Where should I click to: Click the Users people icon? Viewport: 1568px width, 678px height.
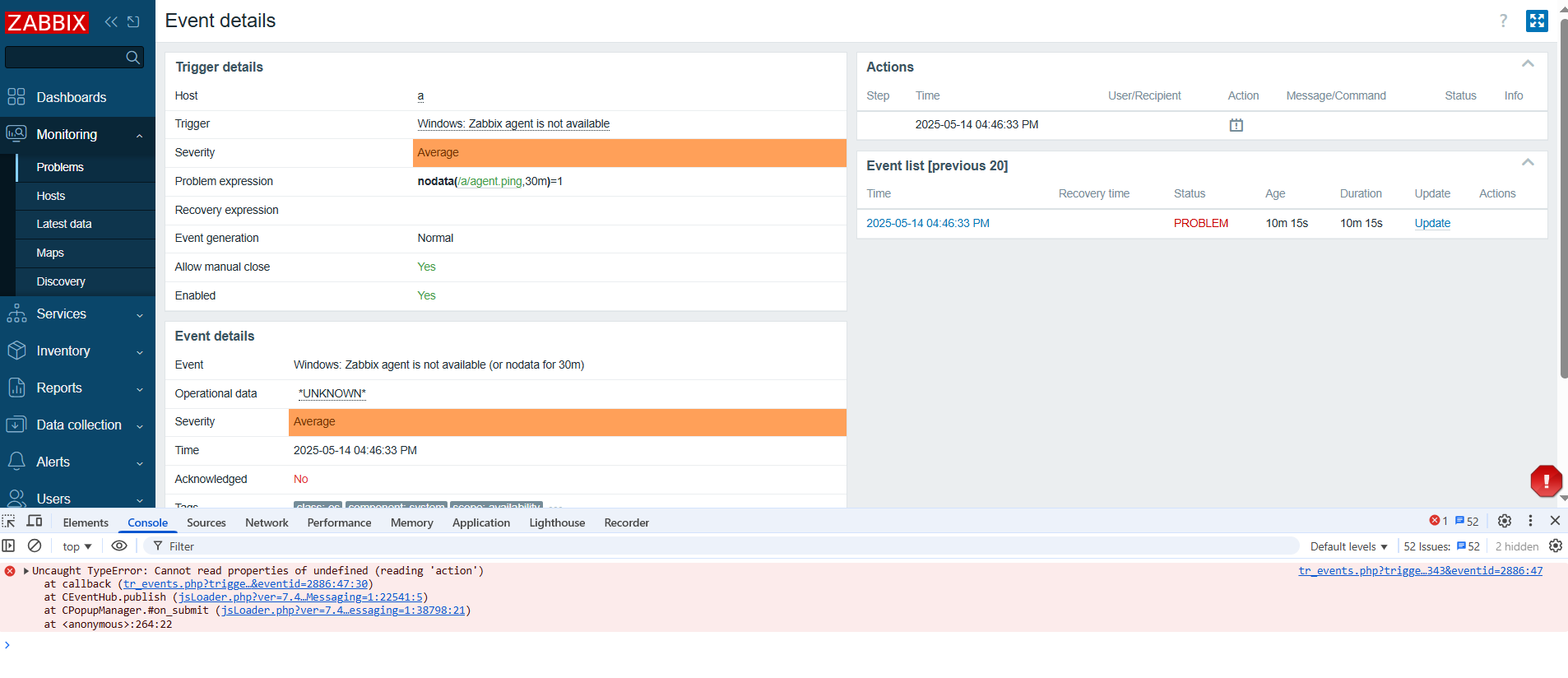point(16,499)
